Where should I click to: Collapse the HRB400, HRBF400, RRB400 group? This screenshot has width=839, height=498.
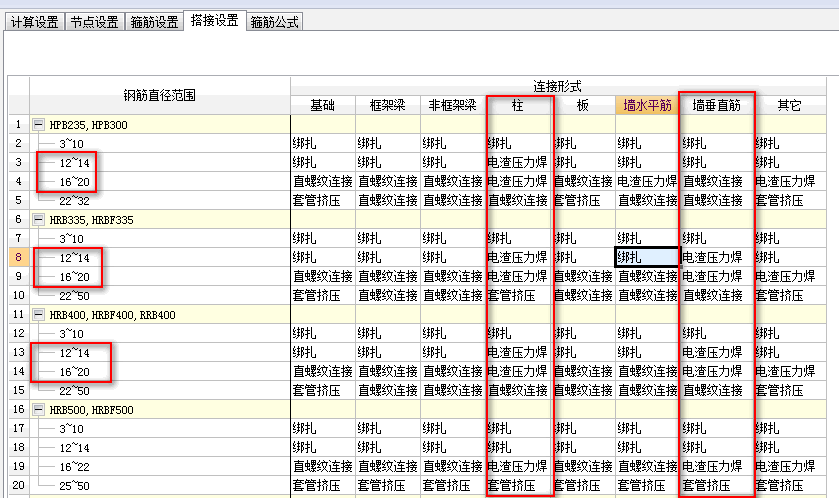click(38, 315)
